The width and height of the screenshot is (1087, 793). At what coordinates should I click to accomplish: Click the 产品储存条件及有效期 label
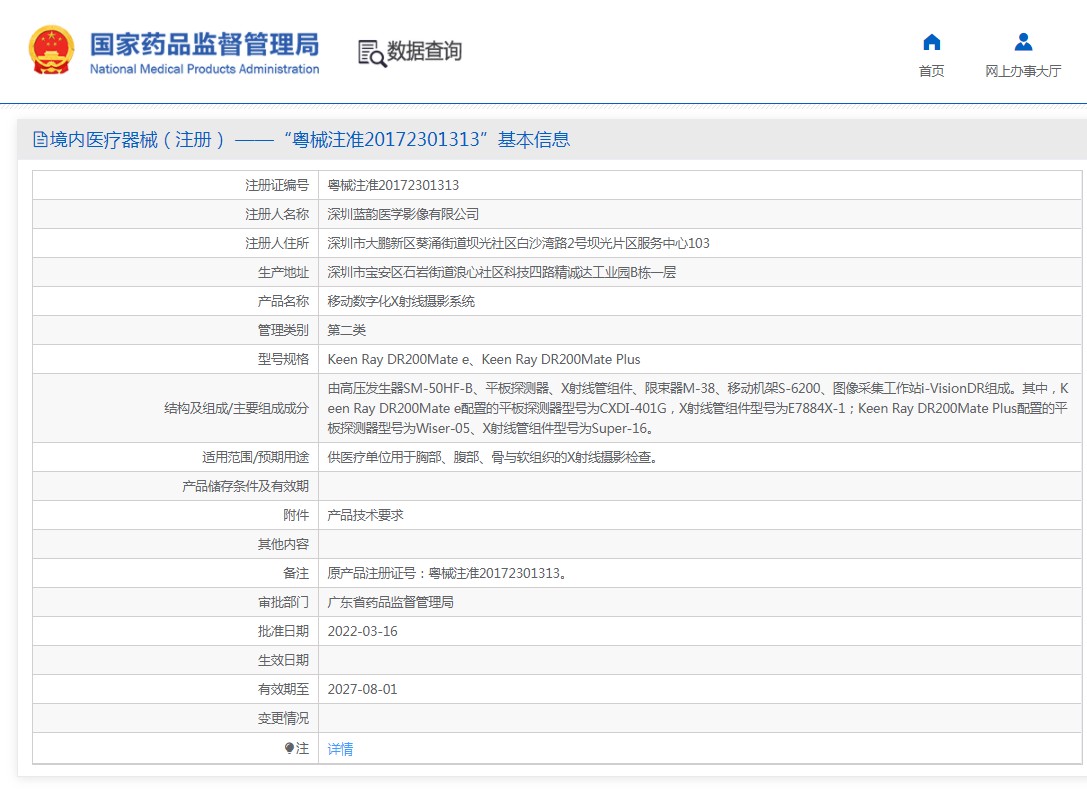(x=245, y=487)
